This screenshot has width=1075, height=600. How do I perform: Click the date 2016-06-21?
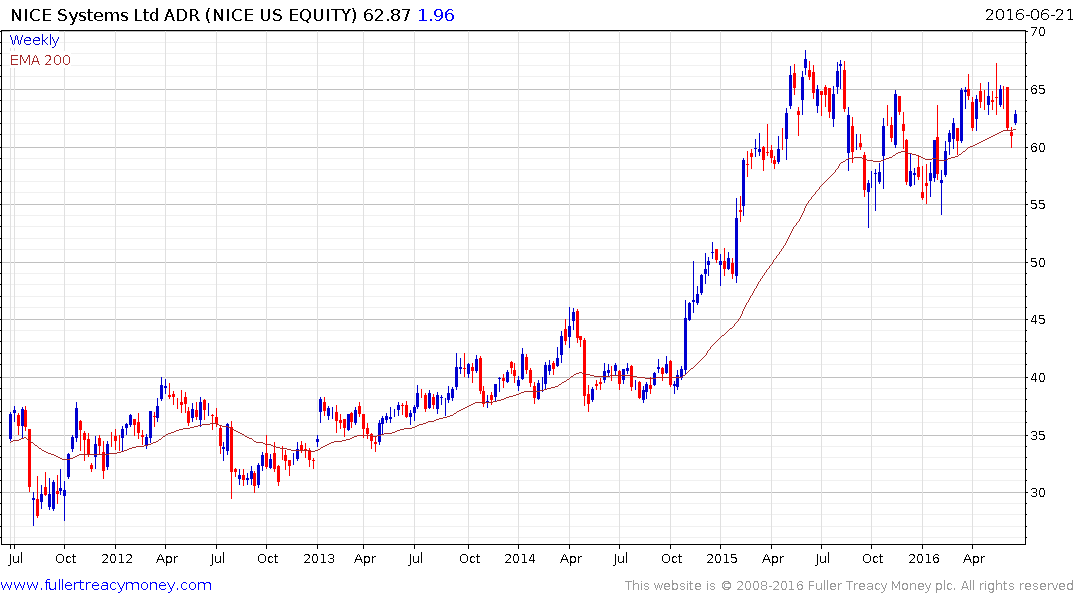pos(1029,15)
